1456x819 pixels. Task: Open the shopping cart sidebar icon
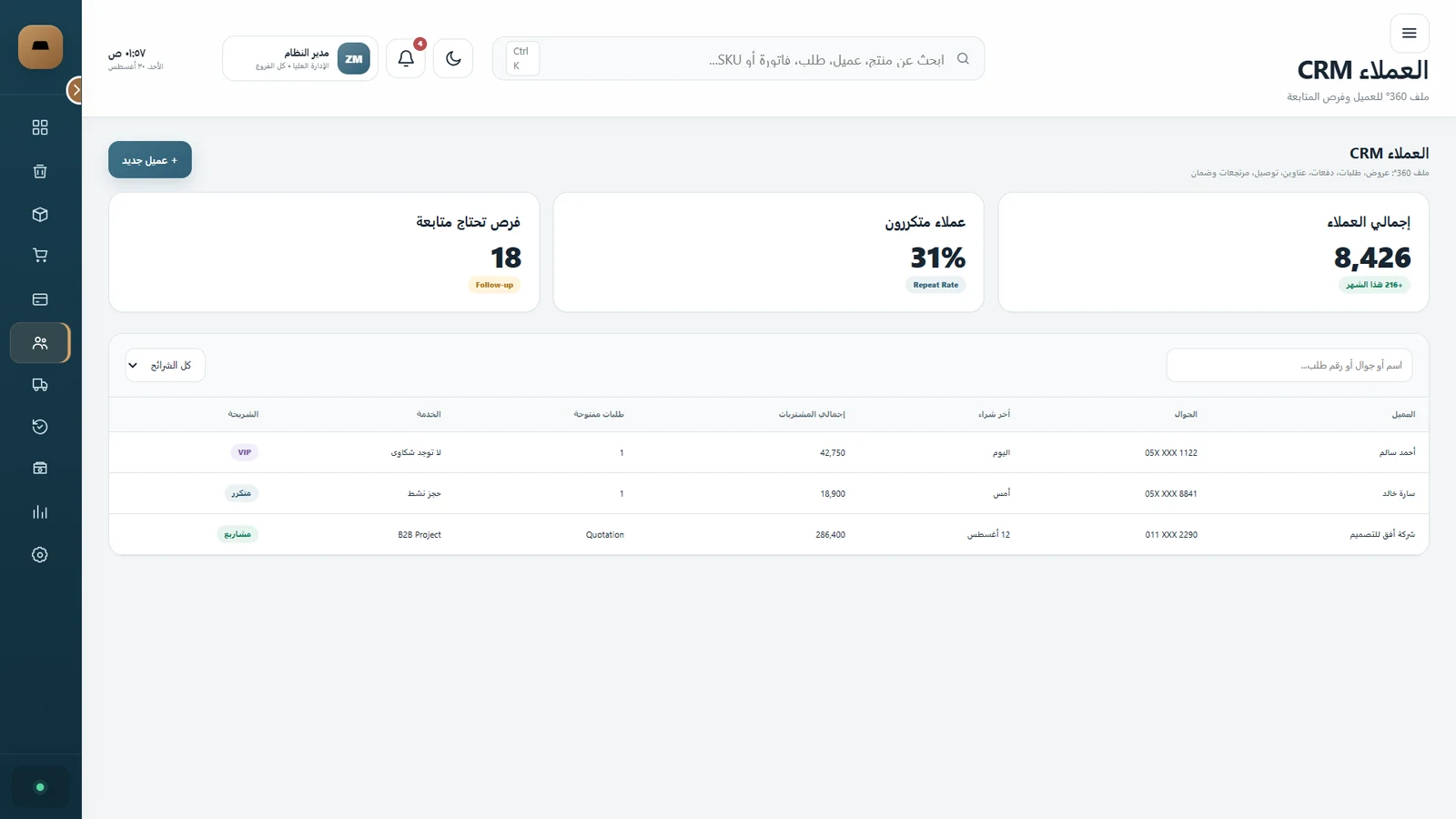click(40, 256)
